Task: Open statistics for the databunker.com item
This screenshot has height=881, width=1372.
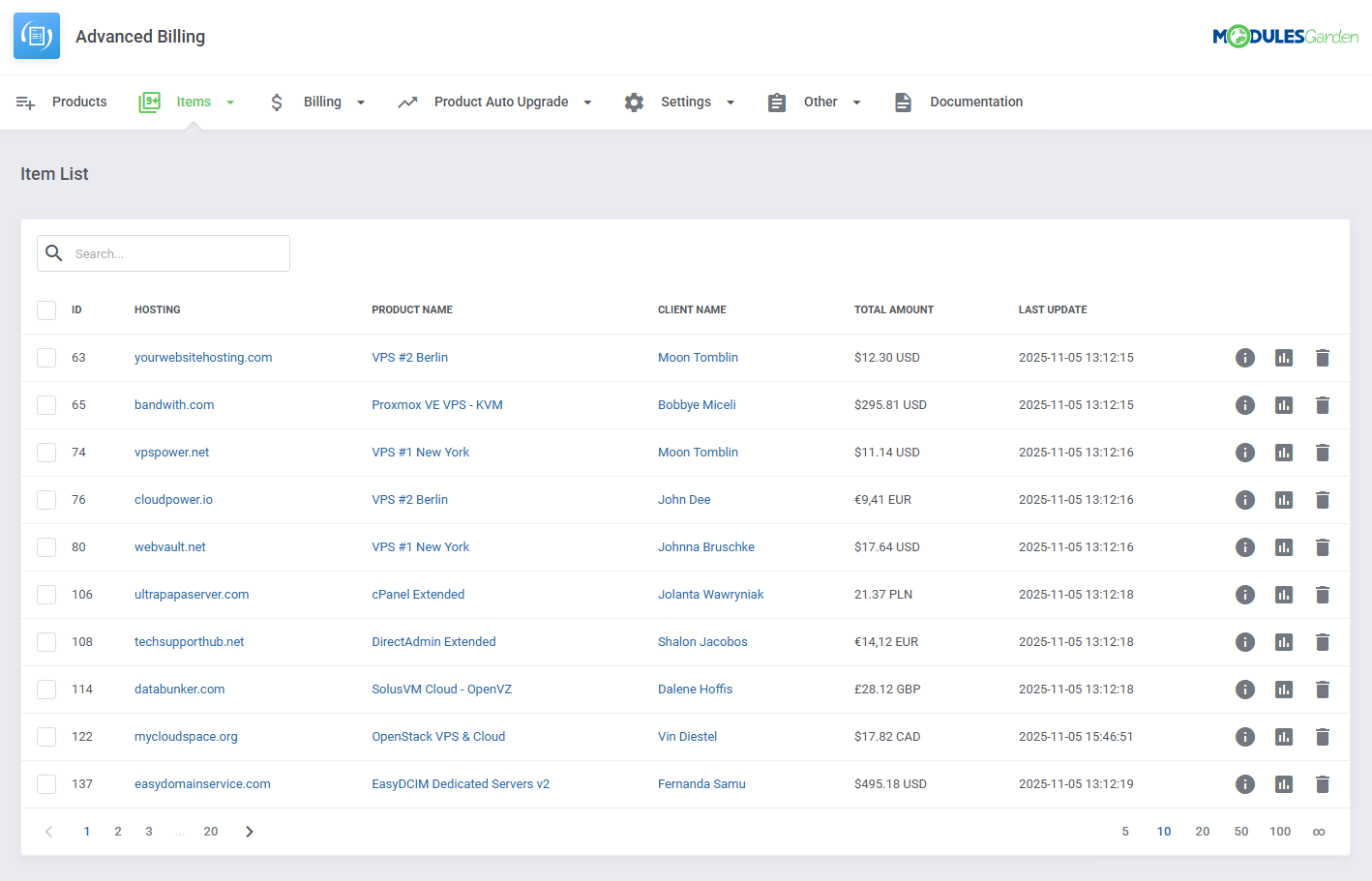Action: pos(1284,689)
